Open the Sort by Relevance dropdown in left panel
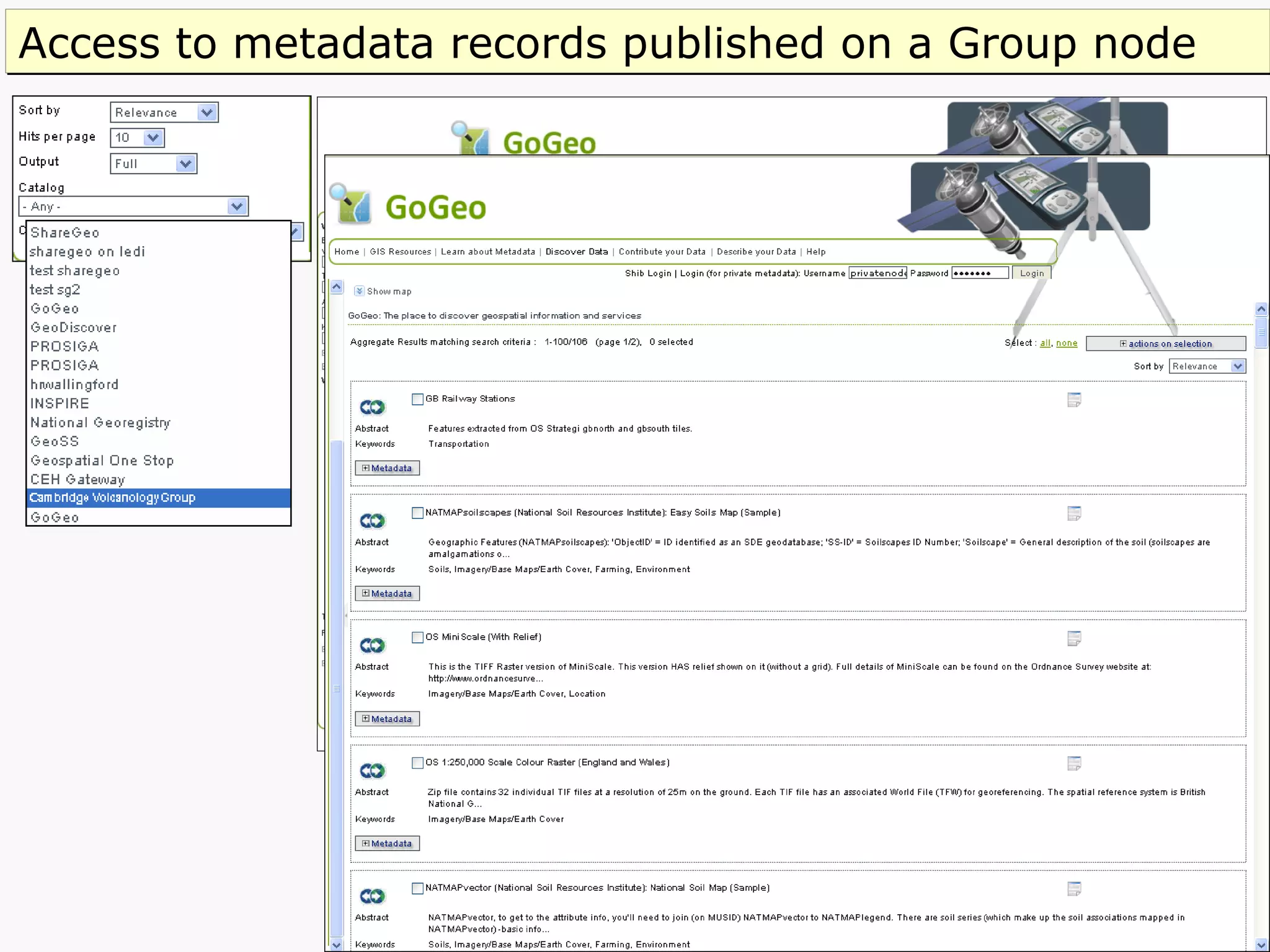This screenshot has width=1270, height=952. [164, 112]
